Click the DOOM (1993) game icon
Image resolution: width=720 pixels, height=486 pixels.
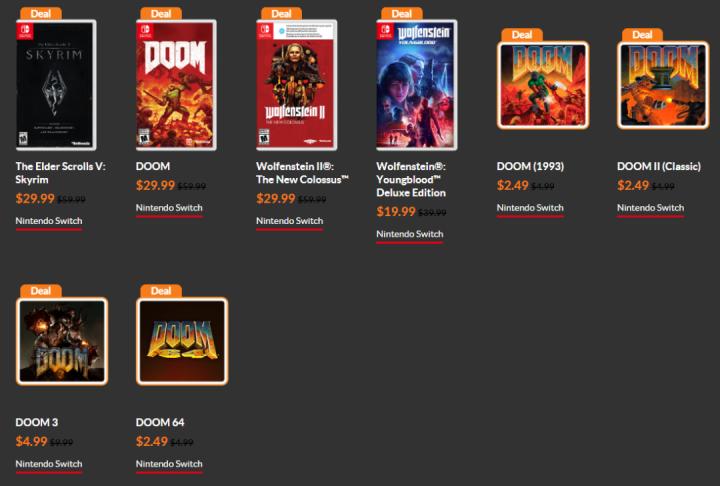tap(543, 85)
